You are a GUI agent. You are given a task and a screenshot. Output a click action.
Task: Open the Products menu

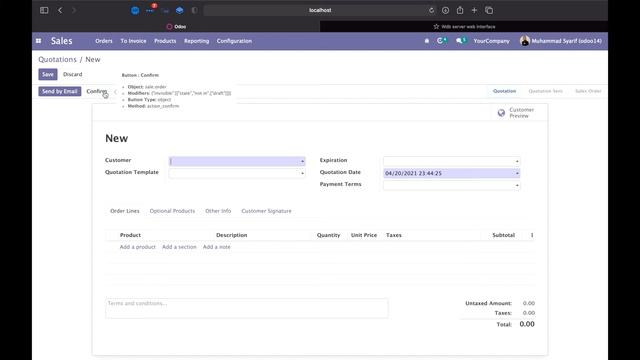click(165, 41)
